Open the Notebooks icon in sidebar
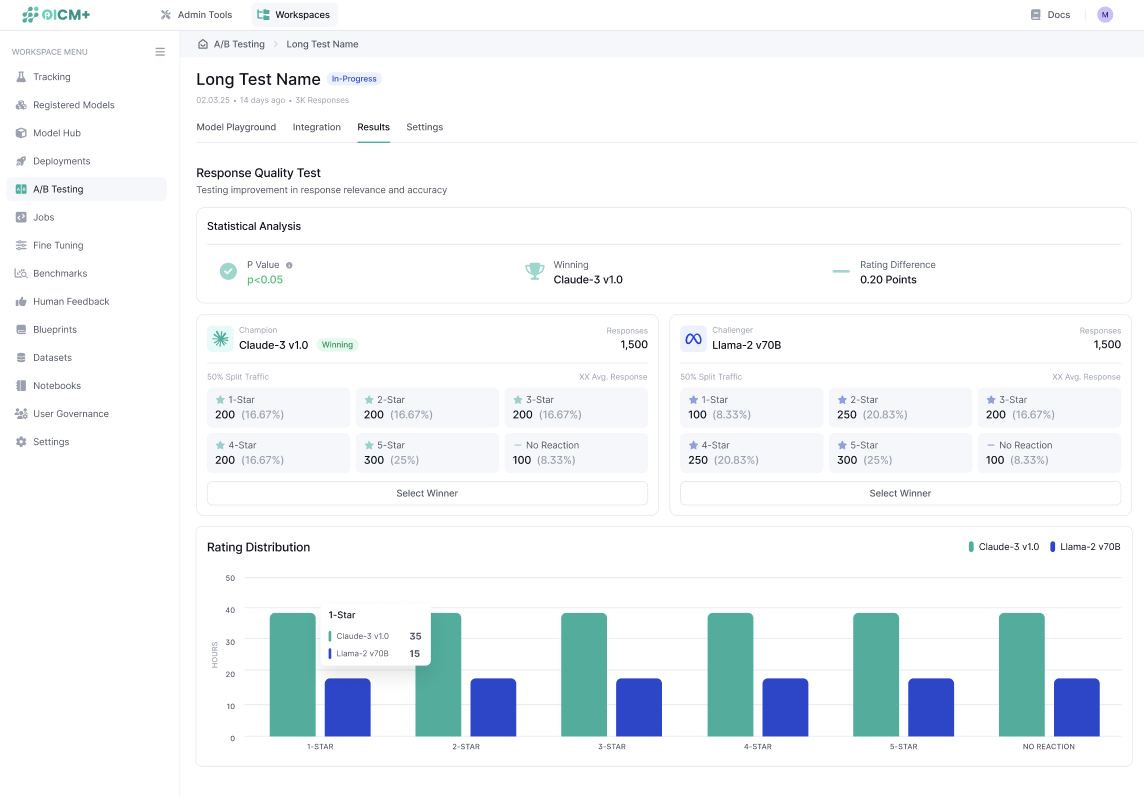Screen dimensions: 1144x796 (x=21, y=385)
